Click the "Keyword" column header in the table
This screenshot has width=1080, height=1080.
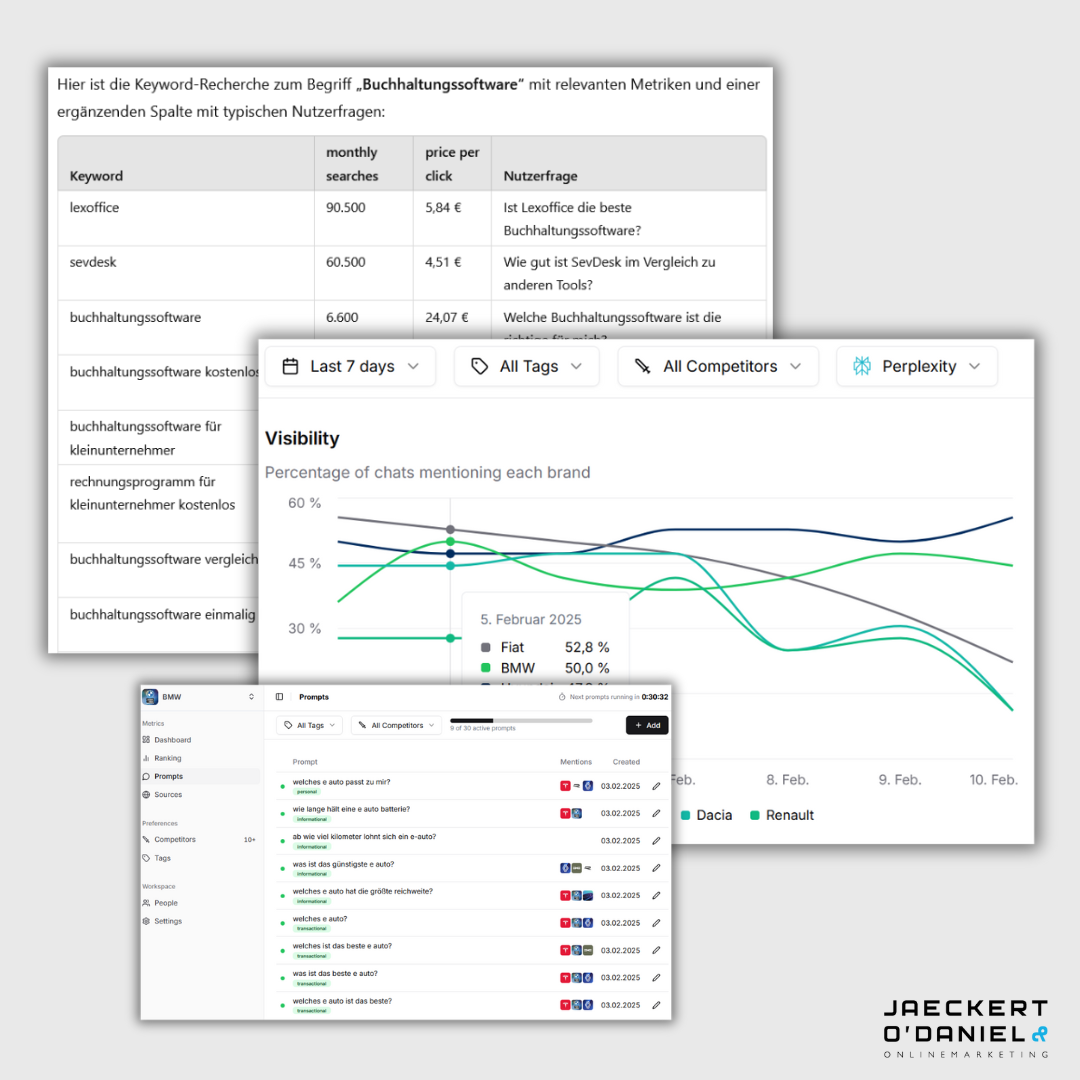(96, 176)
